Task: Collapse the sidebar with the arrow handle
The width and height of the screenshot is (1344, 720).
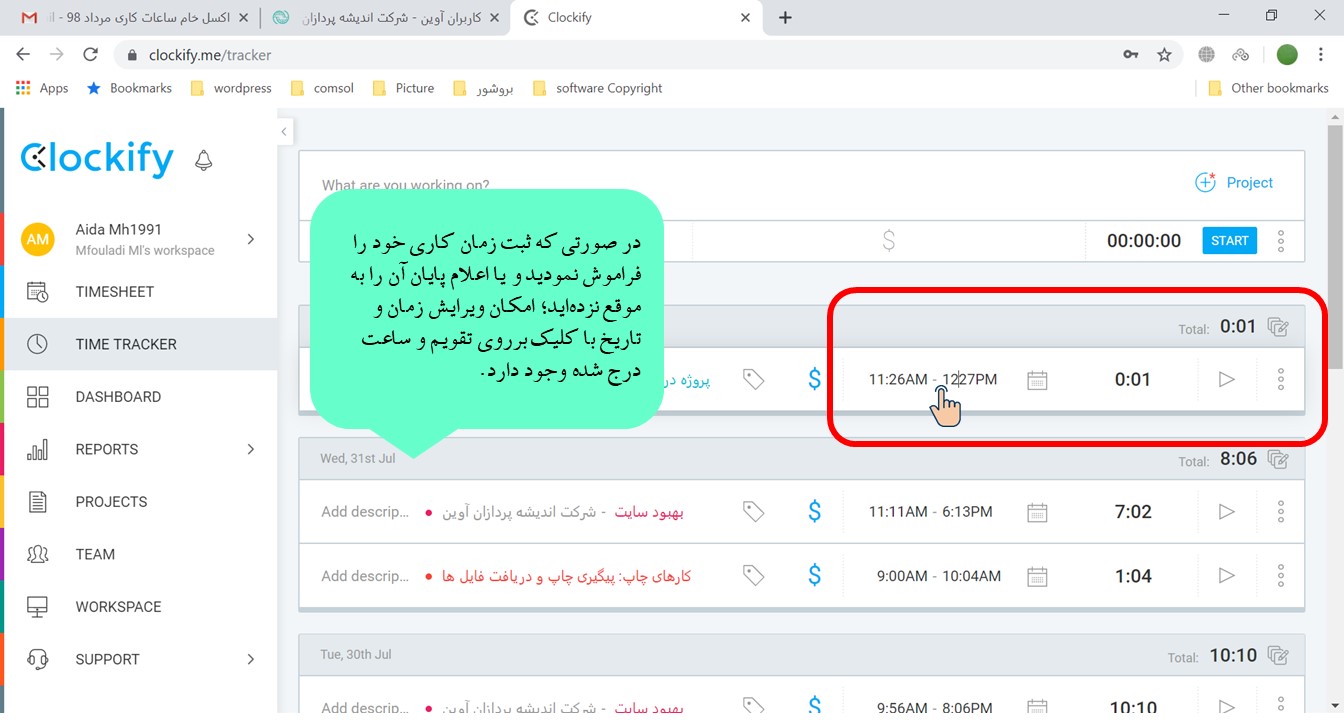Action: 285,131
